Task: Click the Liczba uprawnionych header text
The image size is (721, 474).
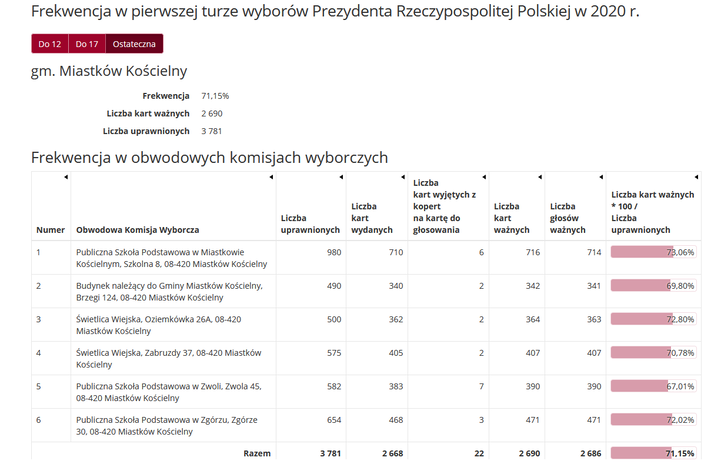Action: (310, 224)
